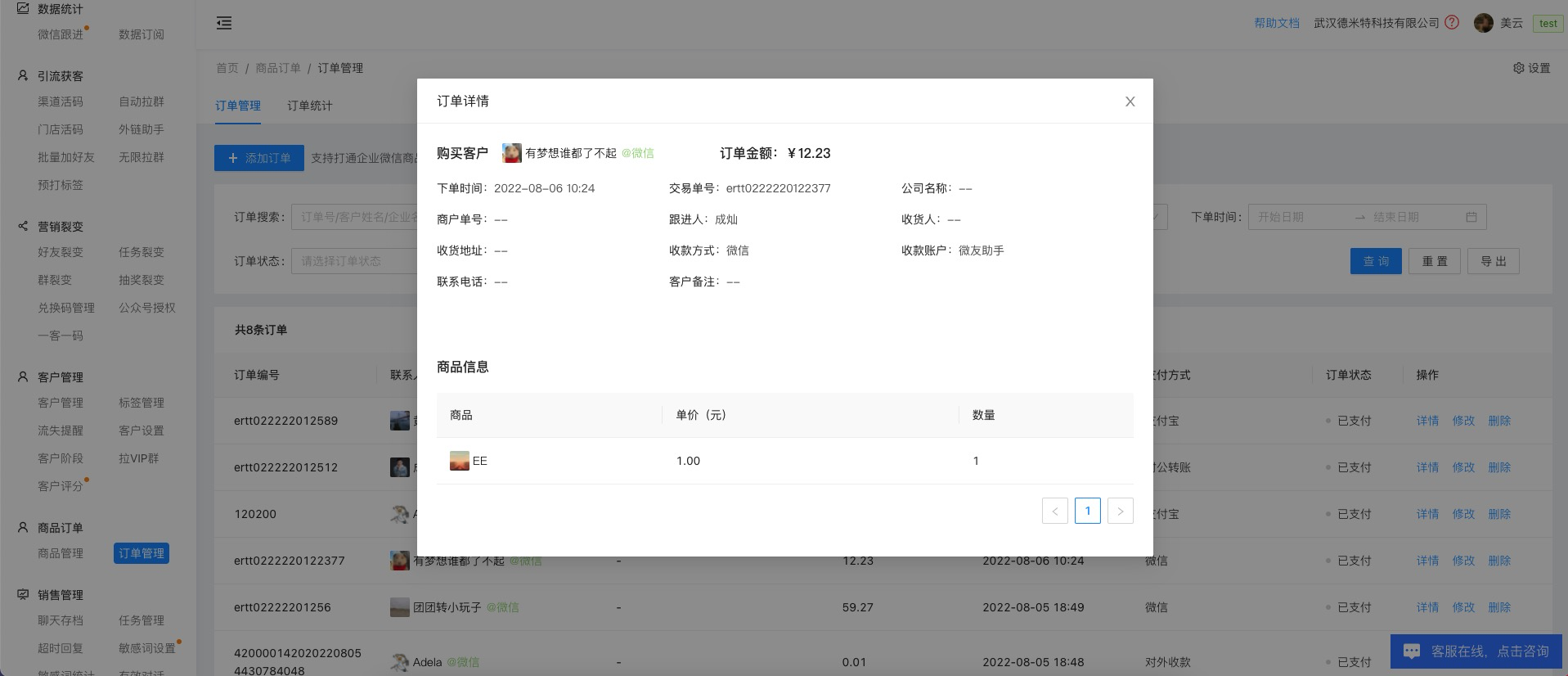Open 自动拉群 in the sidebar
The width and height of the screenshot is (1568, 676).
(142, 101)
